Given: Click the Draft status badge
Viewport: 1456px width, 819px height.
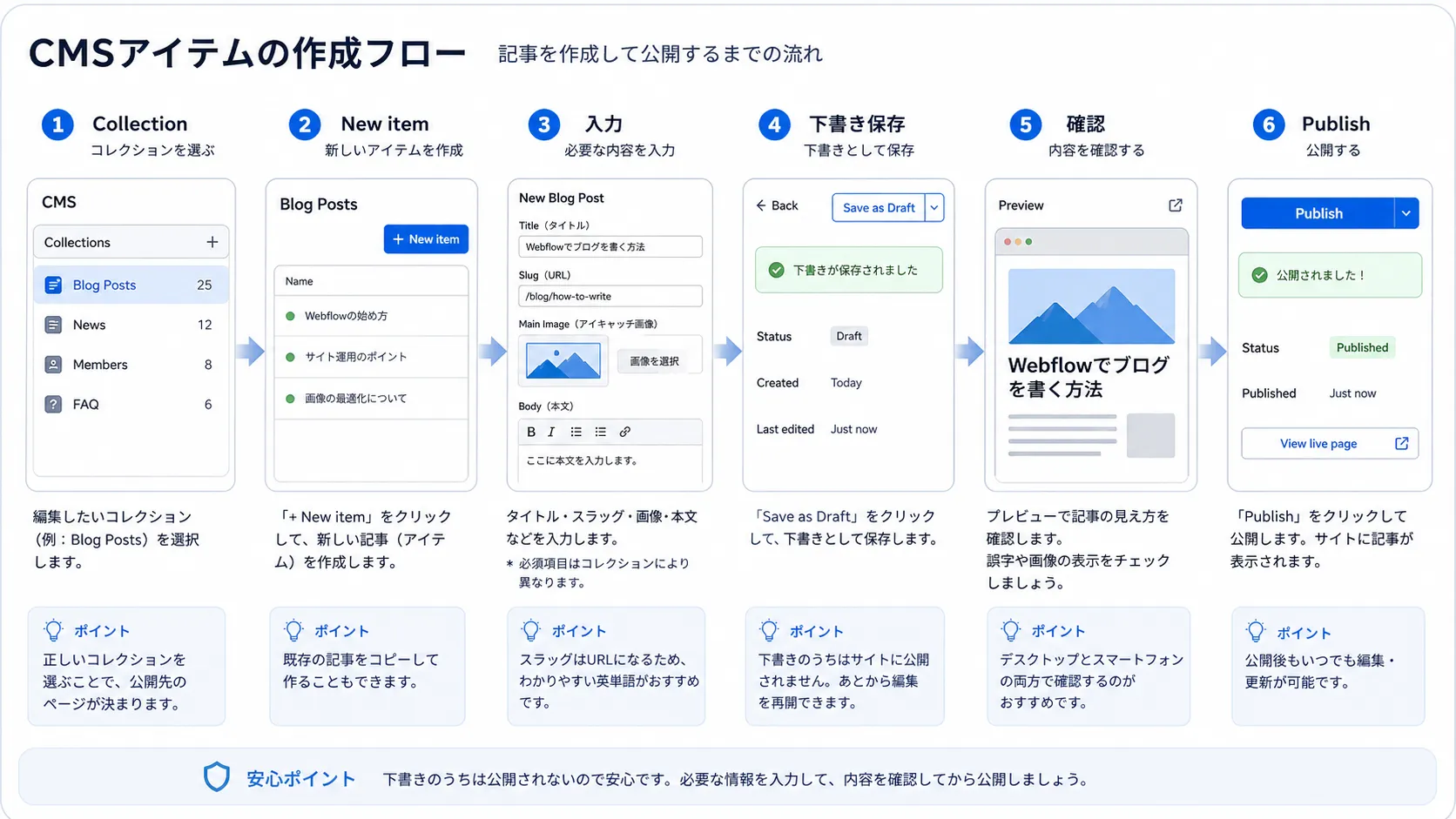Looking at the screenshot, I should pyautogui.click(x=849, y=336).
